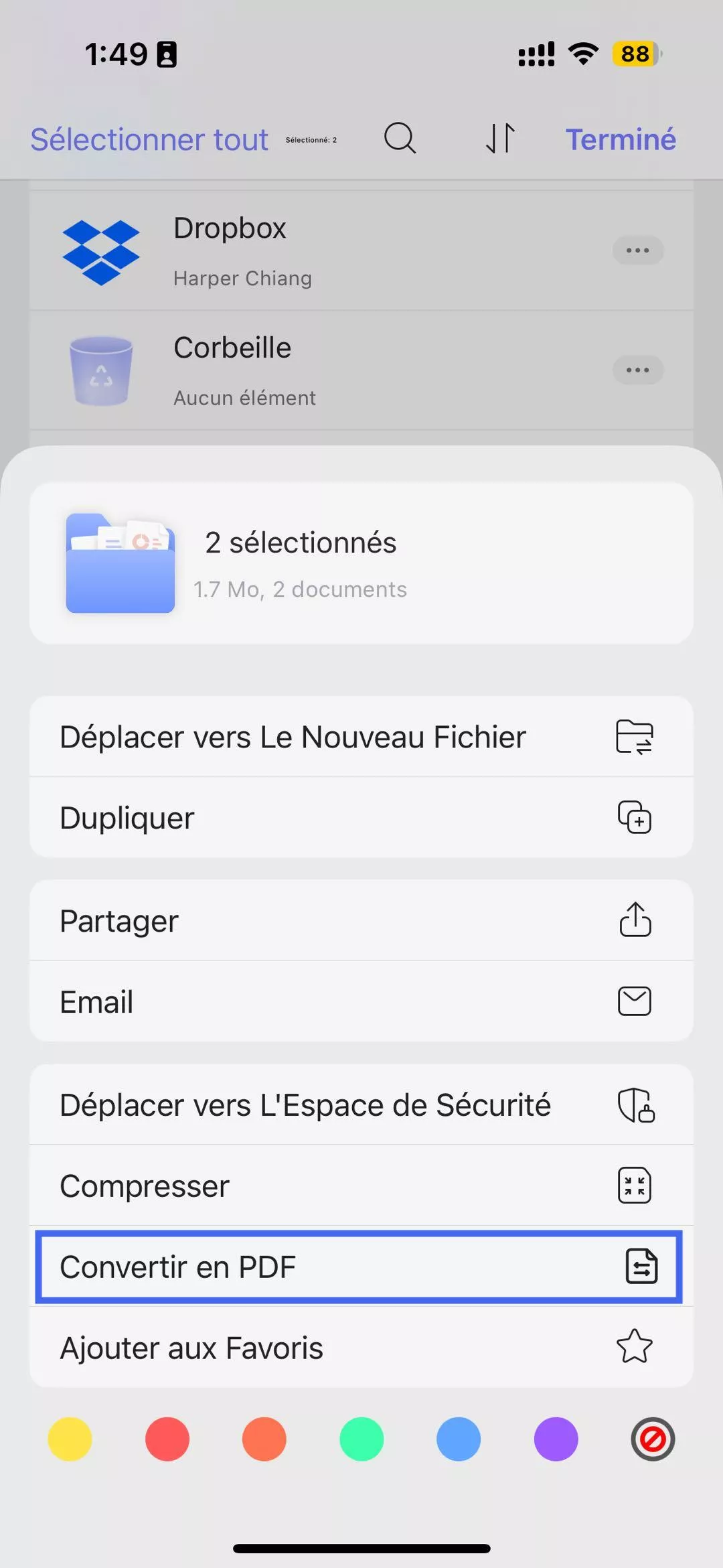Open the Corbeille three-dot options
The image size is (723, 1568).
point(637,370)
